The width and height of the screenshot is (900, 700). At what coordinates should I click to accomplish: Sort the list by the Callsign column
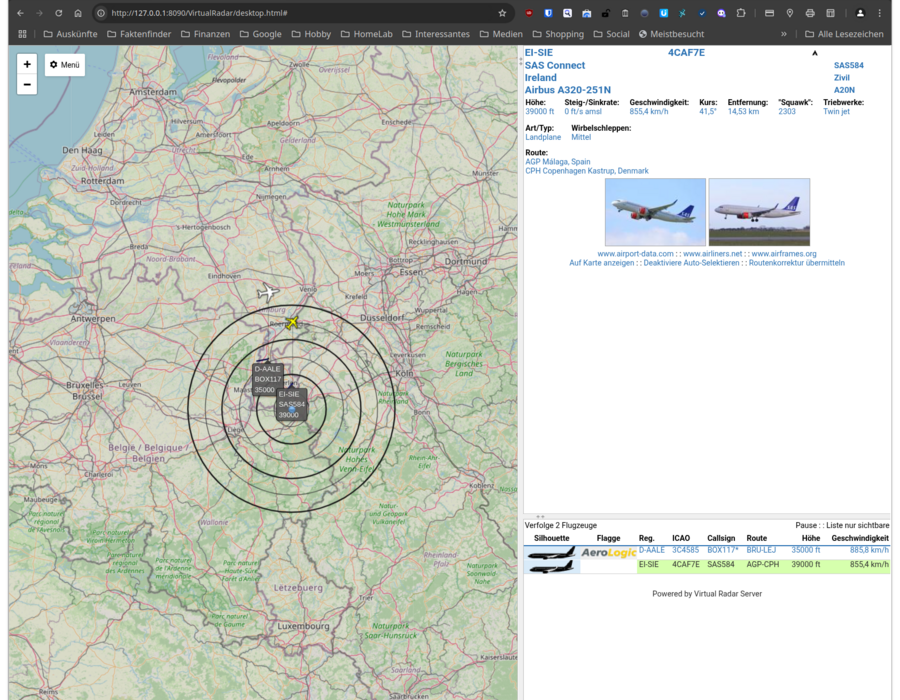point(721,538)
